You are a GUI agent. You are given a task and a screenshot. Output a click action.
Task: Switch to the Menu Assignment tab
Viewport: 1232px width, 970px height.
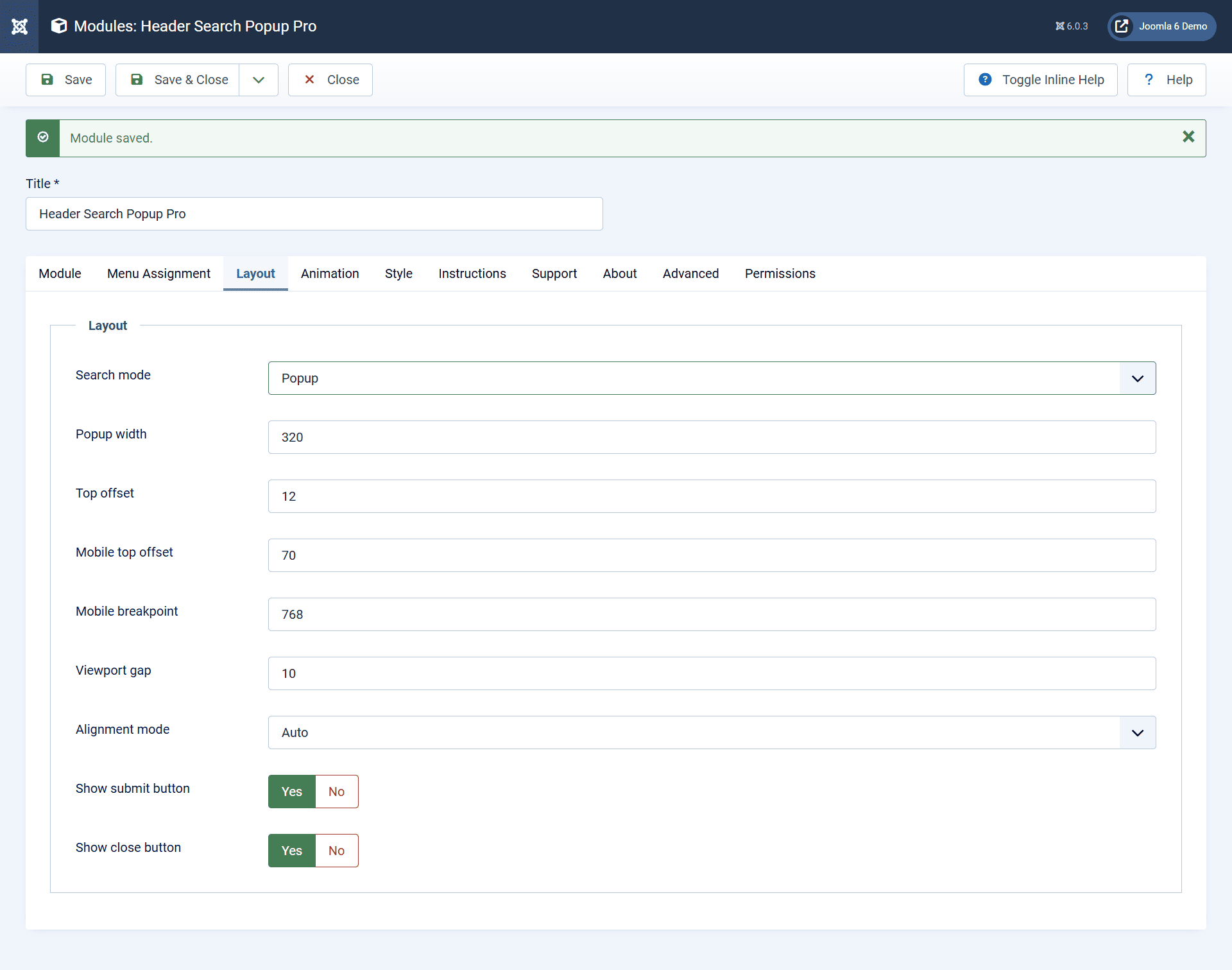[x=158, y=273]
